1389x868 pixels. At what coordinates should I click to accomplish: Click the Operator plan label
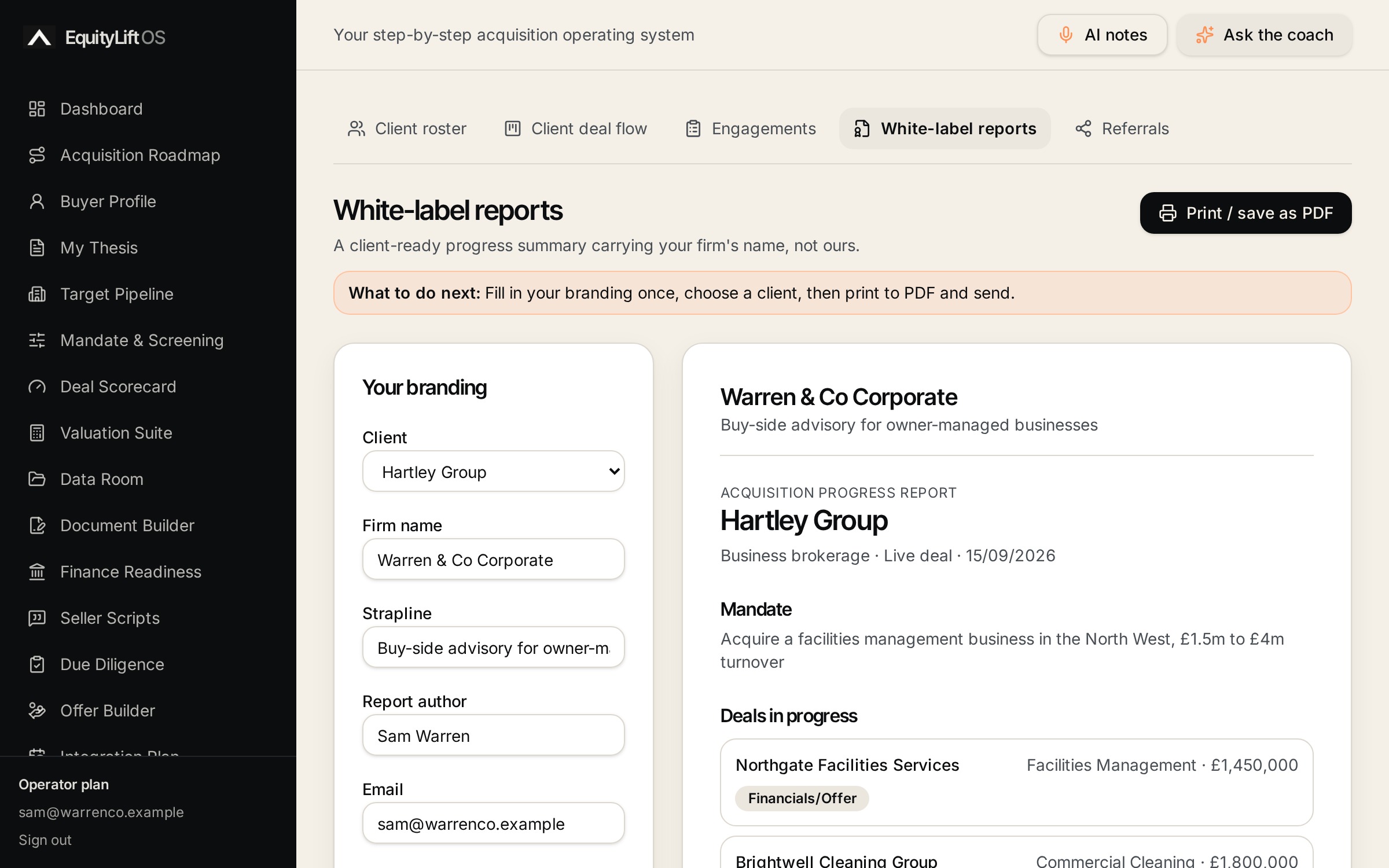tap(64, 785)
